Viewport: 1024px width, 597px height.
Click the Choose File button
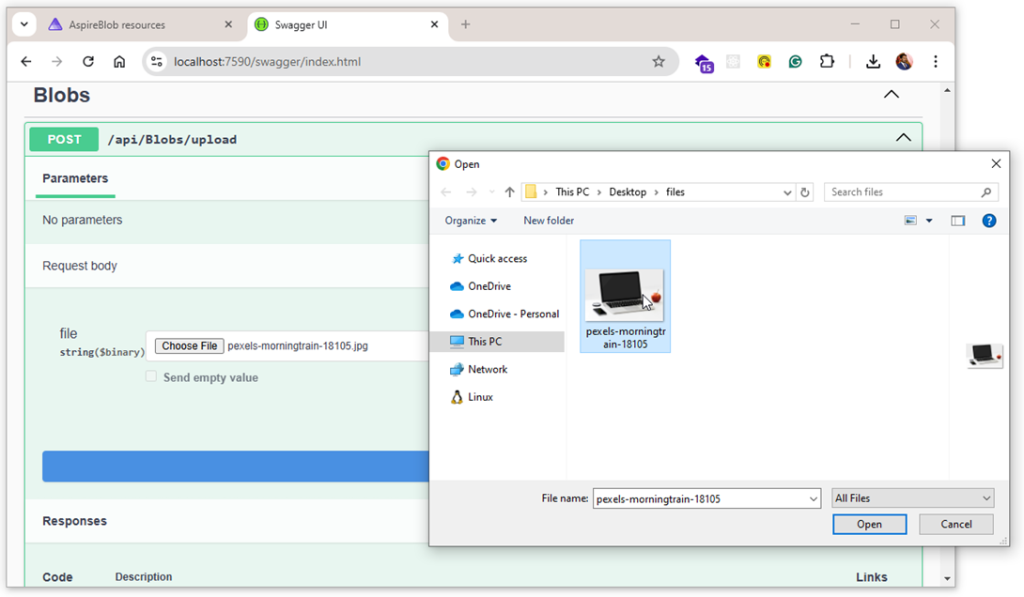tap(187, 345)
